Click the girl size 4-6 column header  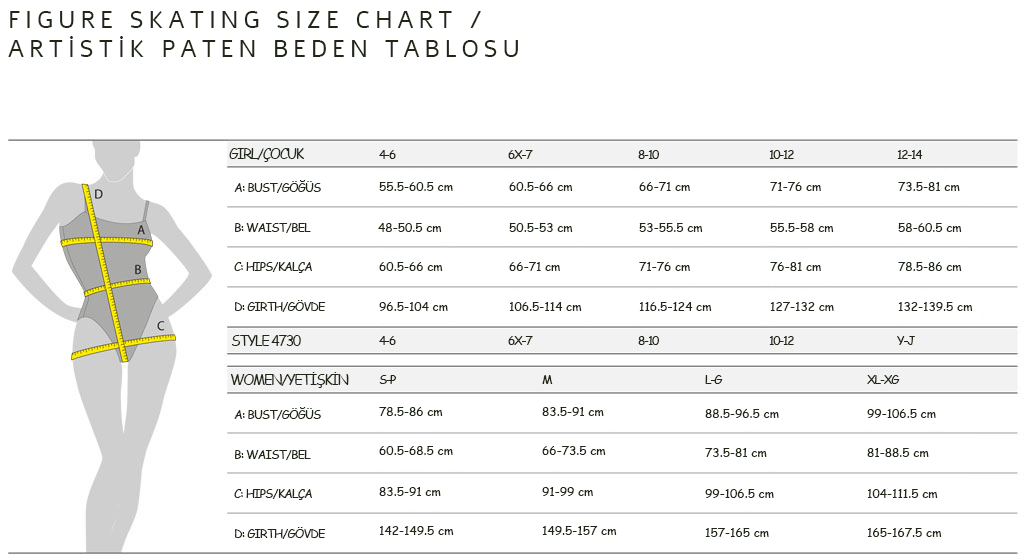(387, 155)
